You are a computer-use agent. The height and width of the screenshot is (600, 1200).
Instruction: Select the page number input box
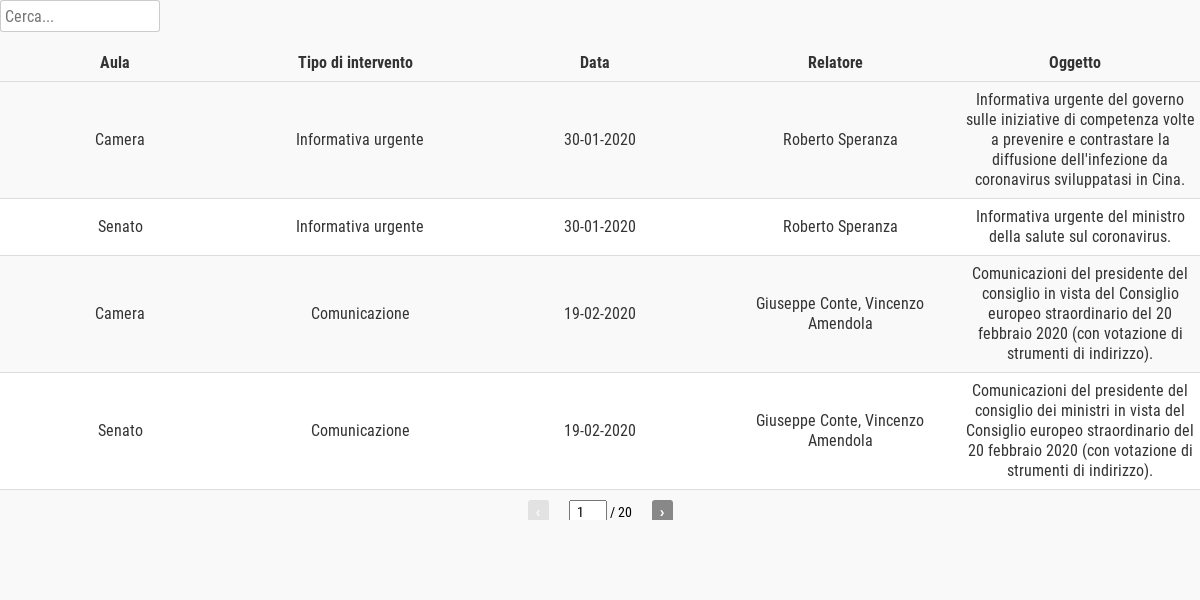(x=588, y=511)
